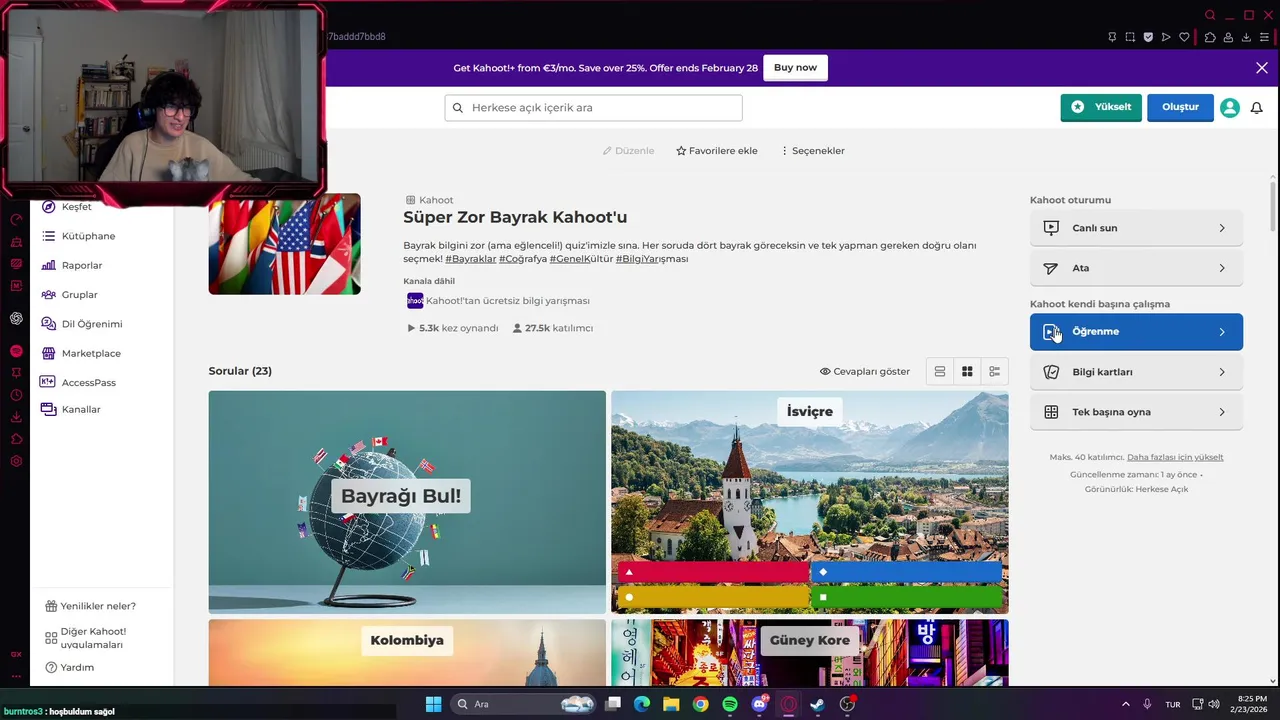Open AccessPass in the sidebar
Viewport: 1280px width, 720px height.
pyautogui.click(x=78, y=382)
